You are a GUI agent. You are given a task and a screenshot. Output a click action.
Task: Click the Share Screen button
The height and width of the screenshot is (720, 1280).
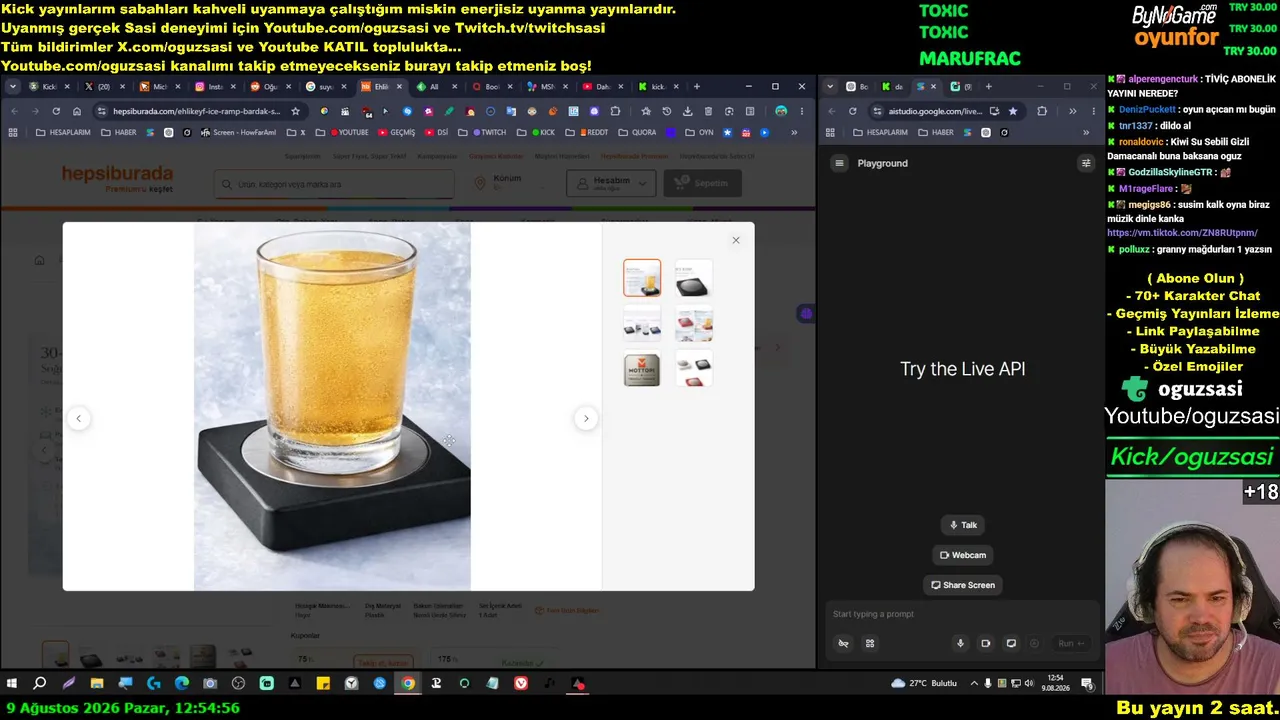(962, 585)
